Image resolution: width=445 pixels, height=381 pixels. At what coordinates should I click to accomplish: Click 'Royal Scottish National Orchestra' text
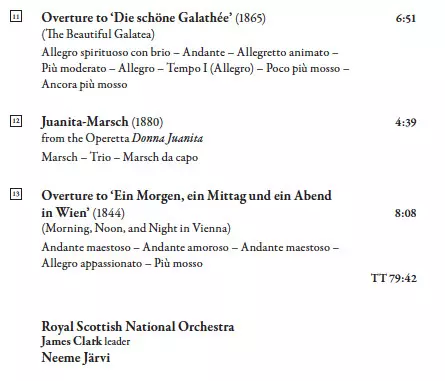click(138, 327)
